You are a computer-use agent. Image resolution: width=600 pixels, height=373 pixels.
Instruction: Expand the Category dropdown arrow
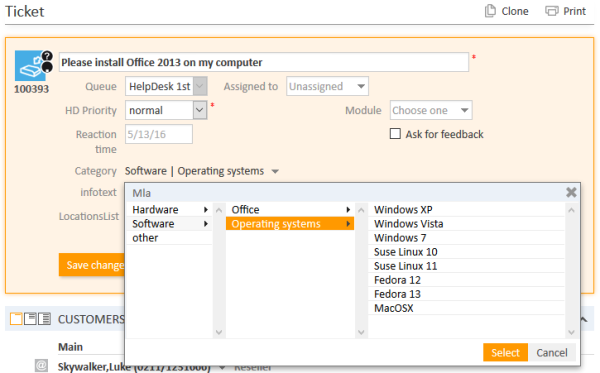(275, 171)
